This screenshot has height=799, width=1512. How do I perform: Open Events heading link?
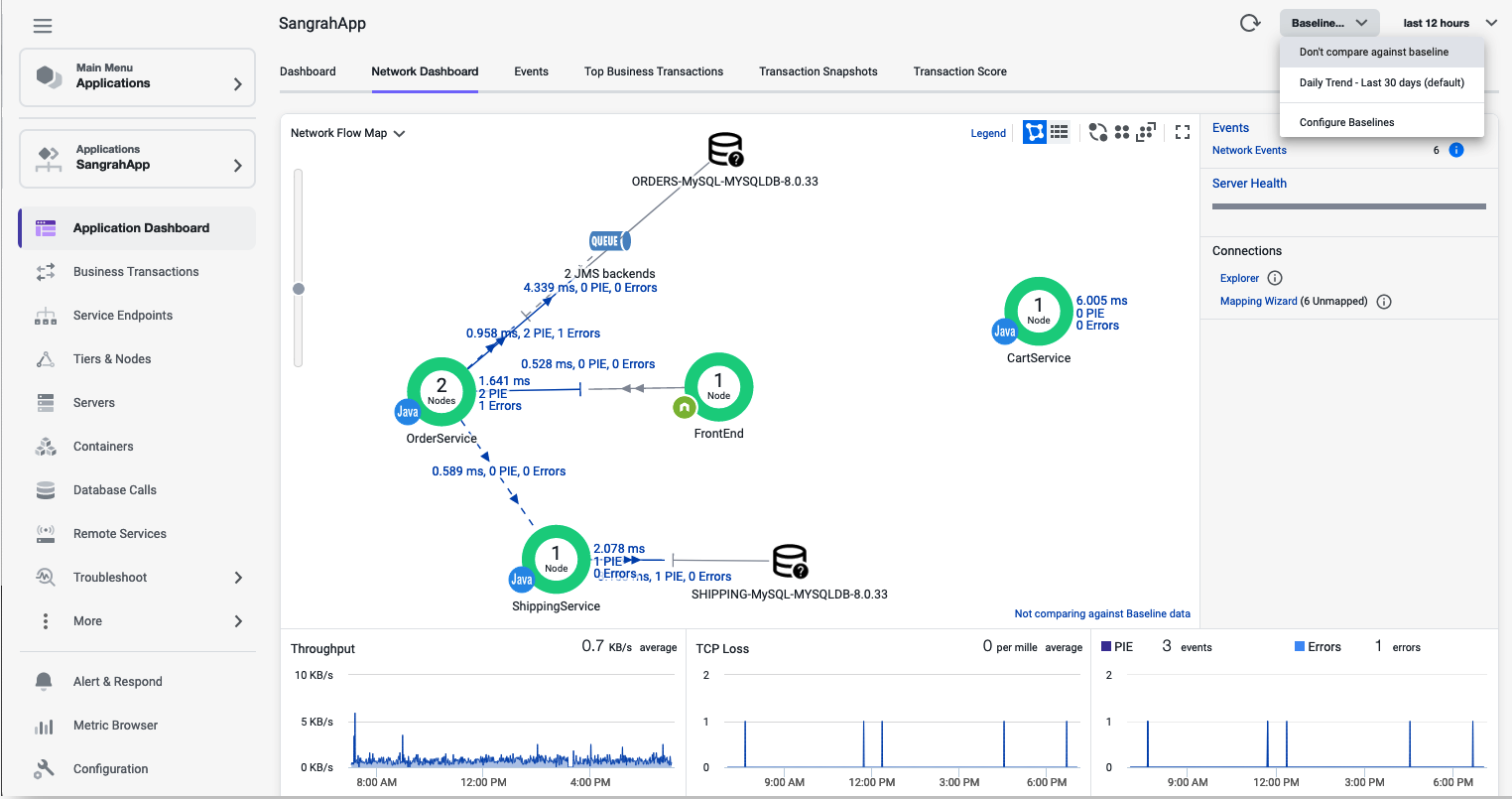coord(1230,128)
